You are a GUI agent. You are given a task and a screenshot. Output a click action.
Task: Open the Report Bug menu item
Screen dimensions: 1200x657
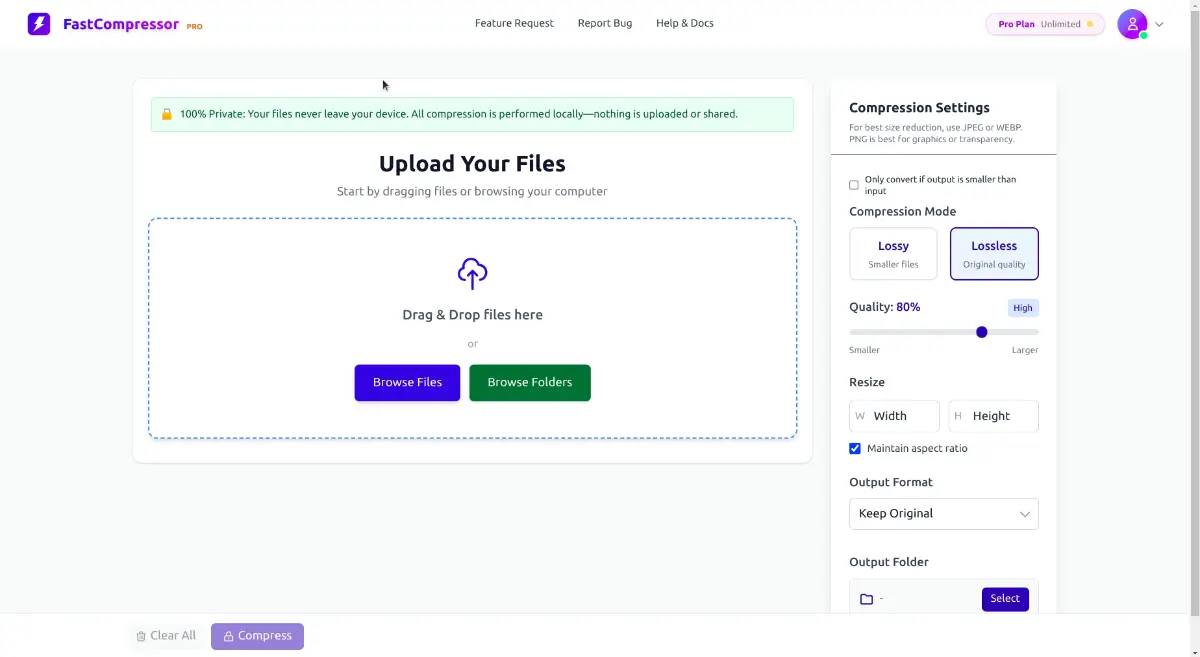point(605,23)
